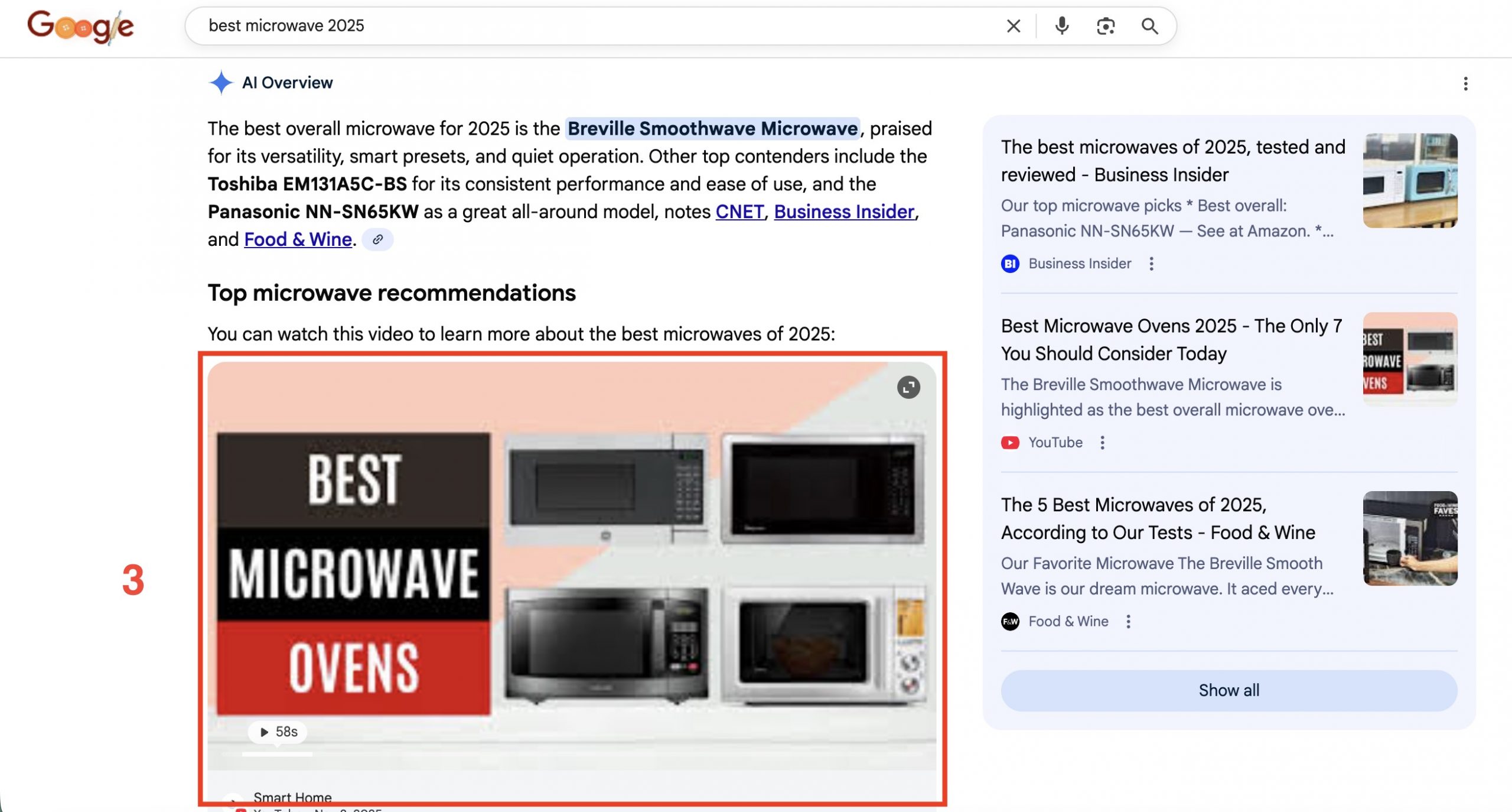This screenshot has width=1512, height=812.
Task: Play the 58s microwave video
Action: 278,732
